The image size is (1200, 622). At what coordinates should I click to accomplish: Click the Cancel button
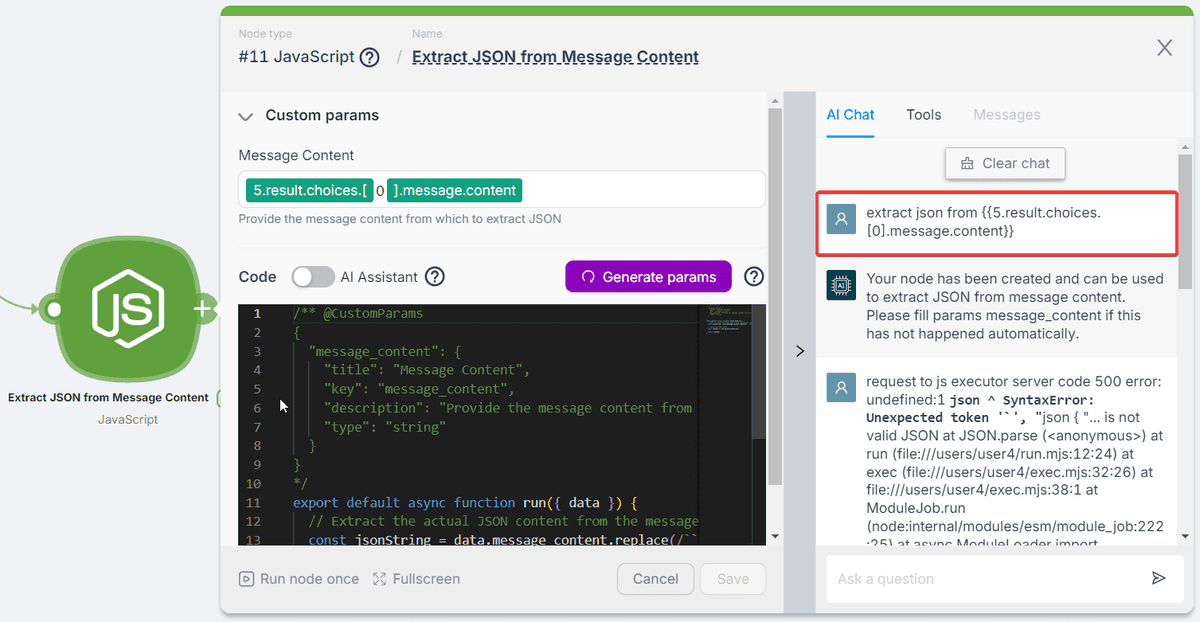(655, 579)
